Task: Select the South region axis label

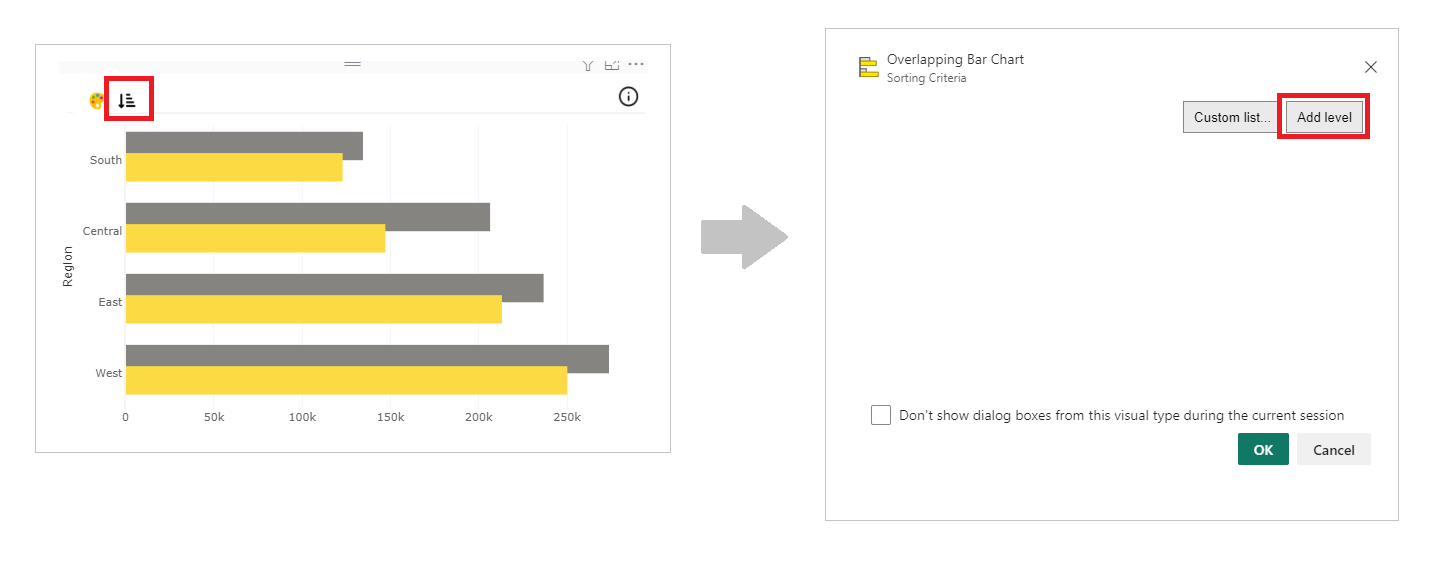Action: pos(106,159)
